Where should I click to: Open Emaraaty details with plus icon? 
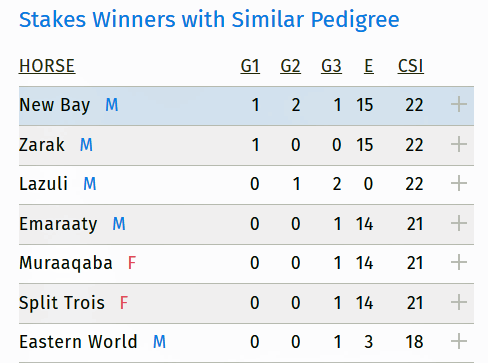(x=459, y=223)
